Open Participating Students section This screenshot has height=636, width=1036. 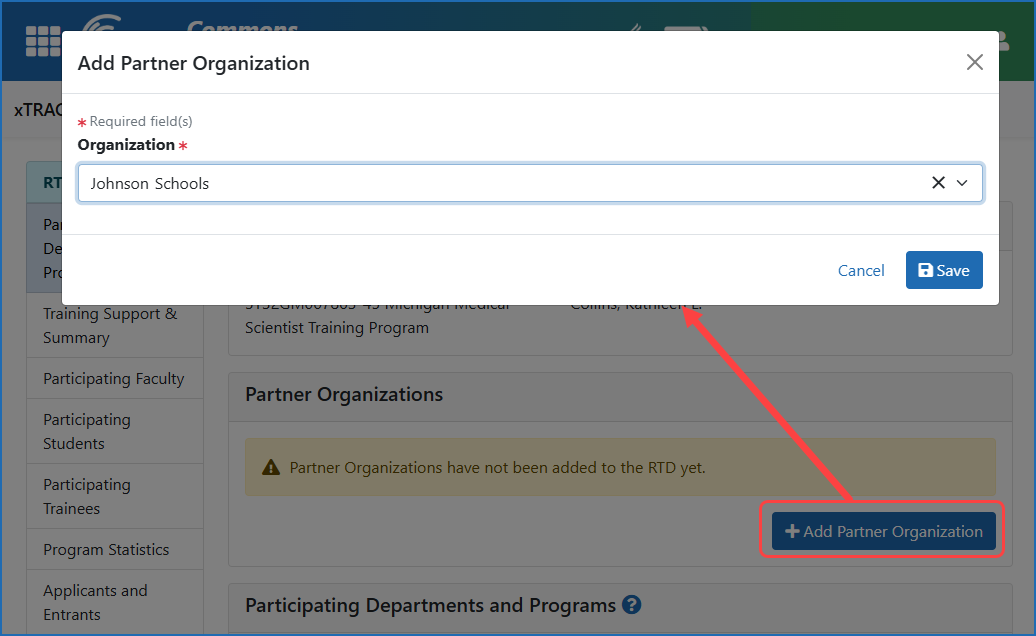click(115, 431)
